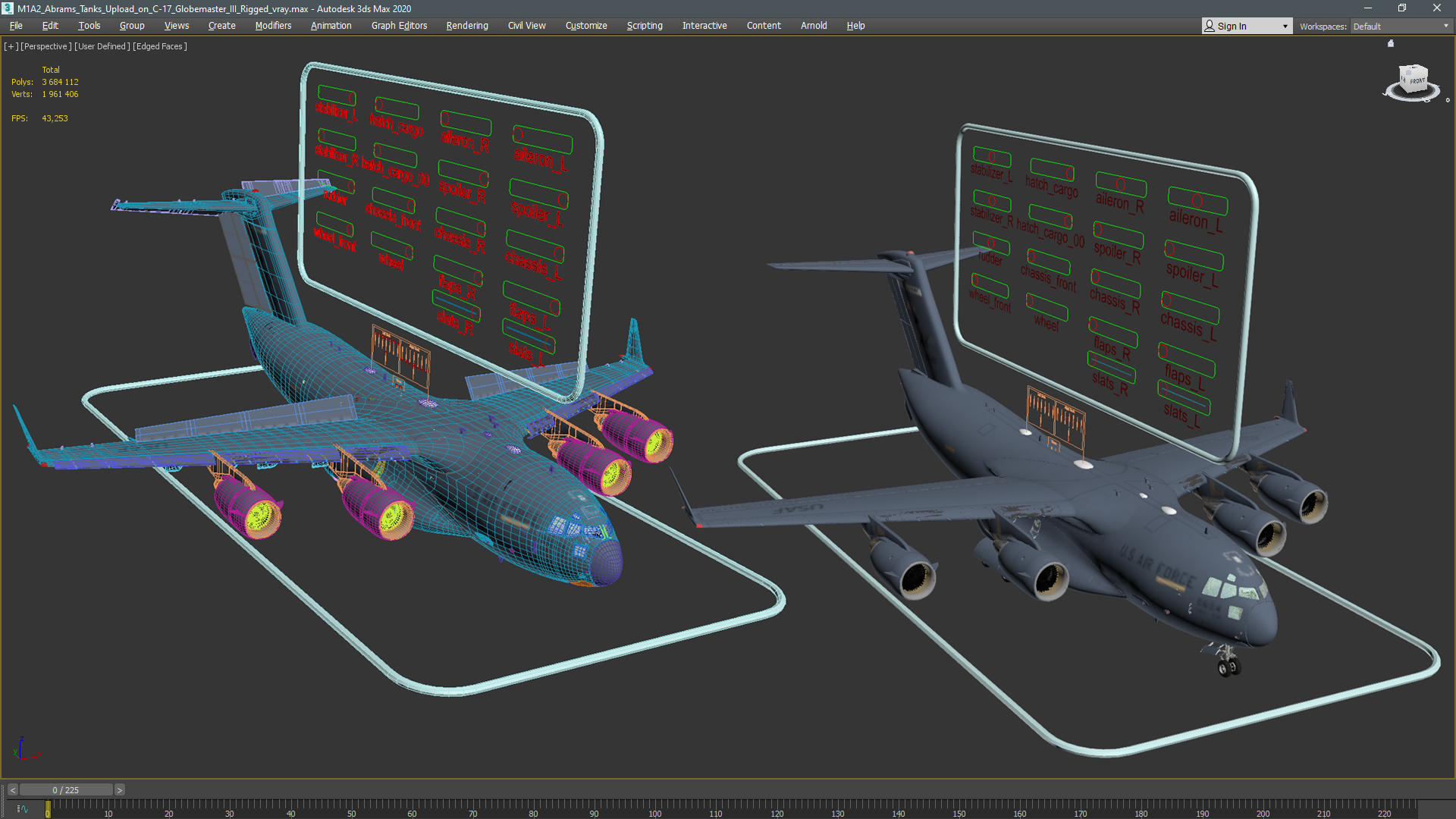Click the ViewCube home icon
This screenshot has width=1456, height=819.
click(x=1391, y=43)
